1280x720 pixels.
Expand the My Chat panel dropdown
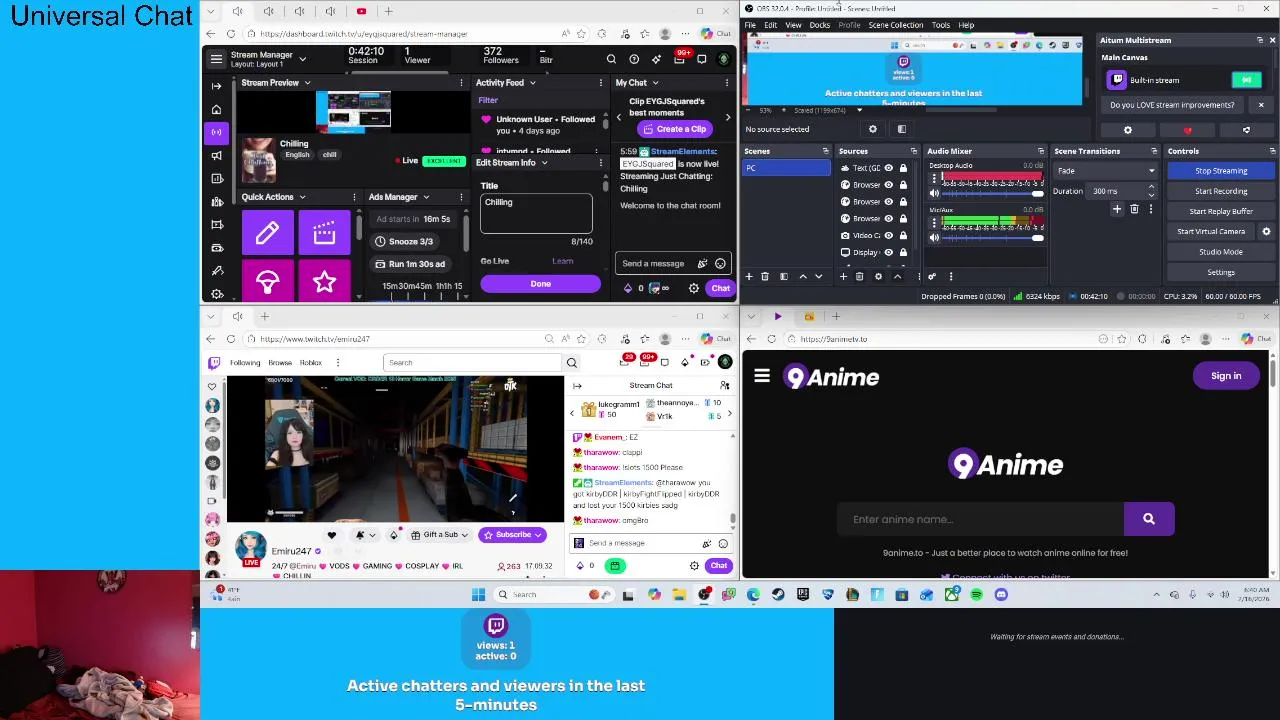pyautogui.click(x=655, y=83)
